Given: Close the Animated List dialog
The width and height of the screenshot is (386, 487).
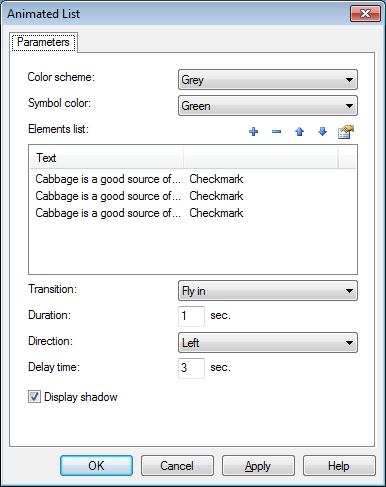Looking at the screenshot, I should [x=365, y=14].
